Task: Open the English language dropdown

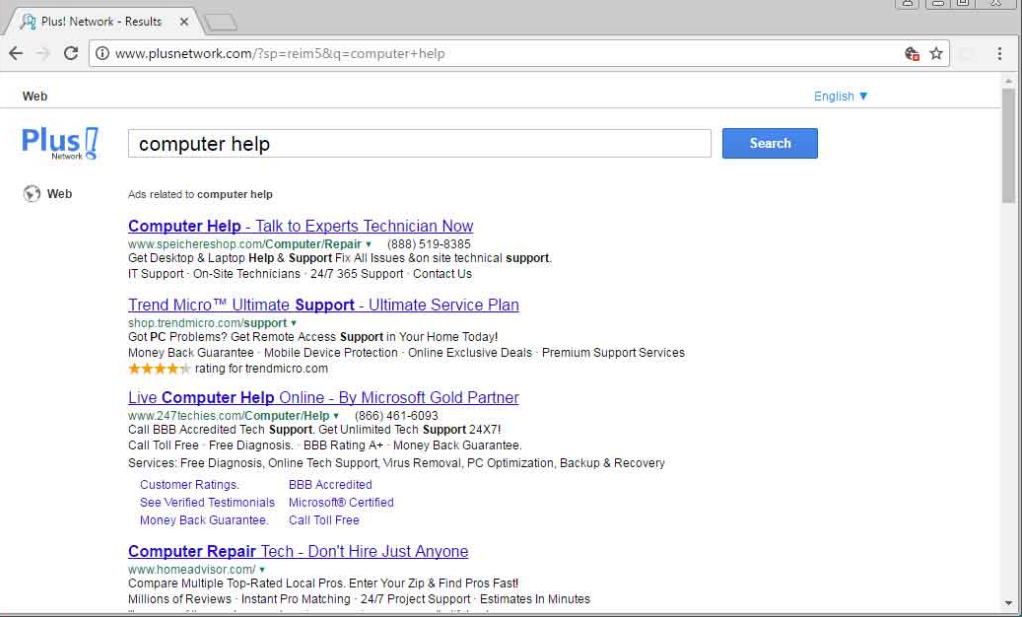Action: tap(840, 96)
